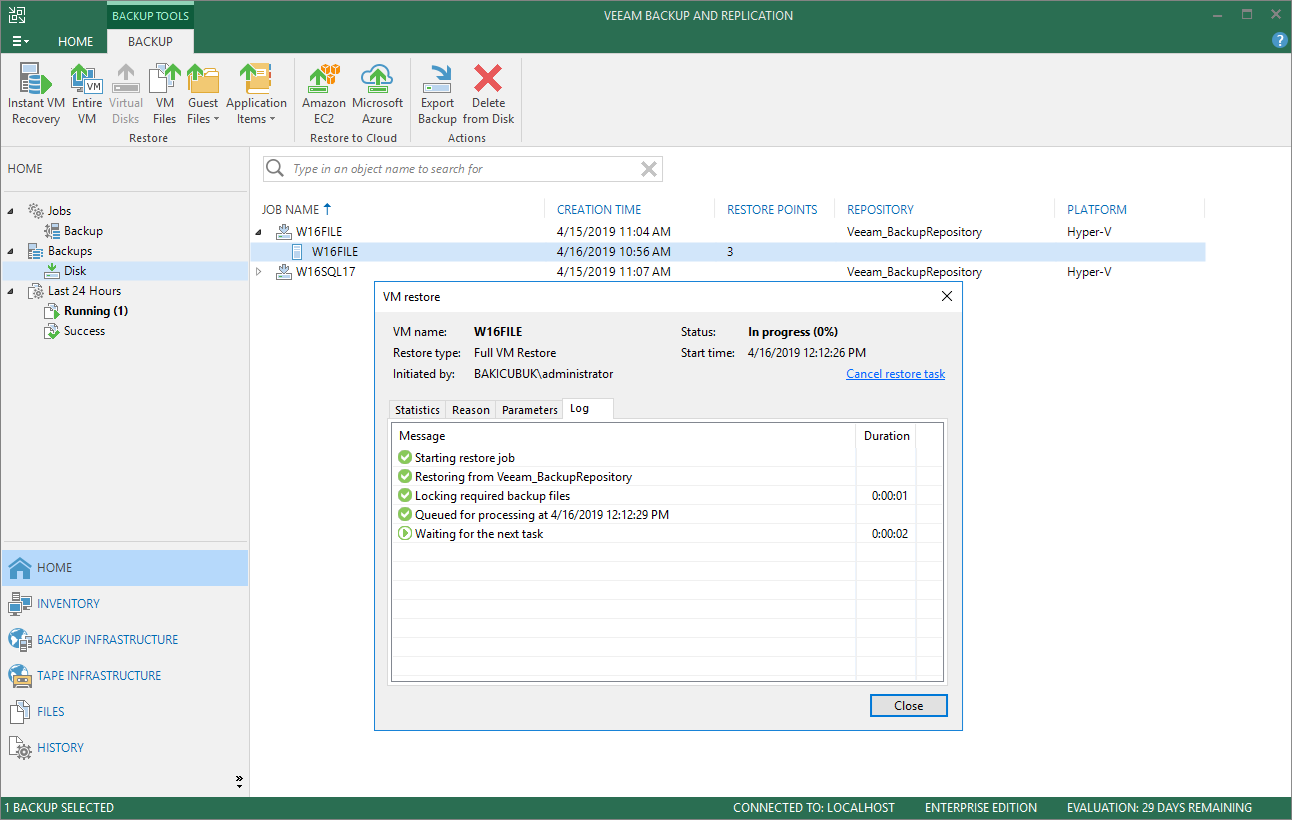Viewport: 1292px width, 820px height.
Task: Click Cancel restore task link
Action: tap(895, 374)
